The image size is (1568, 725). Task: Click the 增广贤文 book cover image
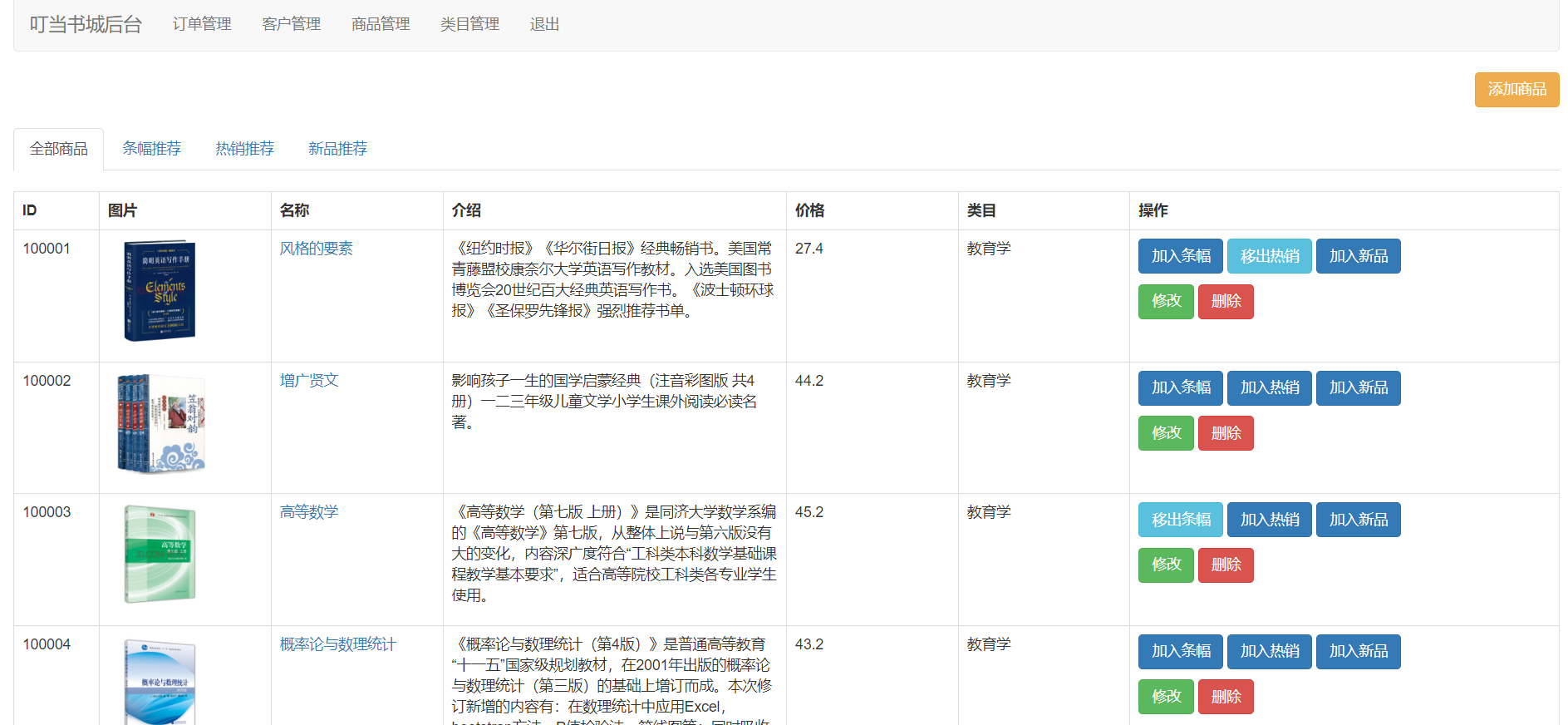click(x=161, y=423)
